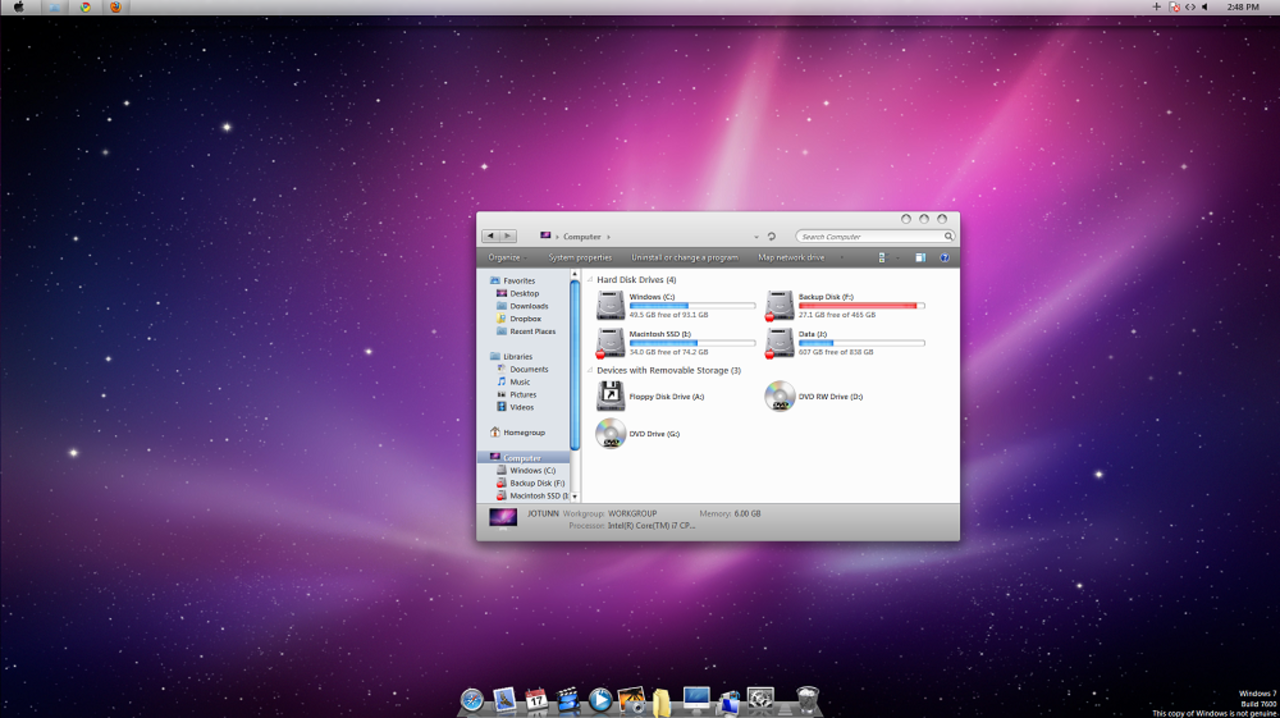
Task: Open Safari from the dock
Action: tap(473, 701)
